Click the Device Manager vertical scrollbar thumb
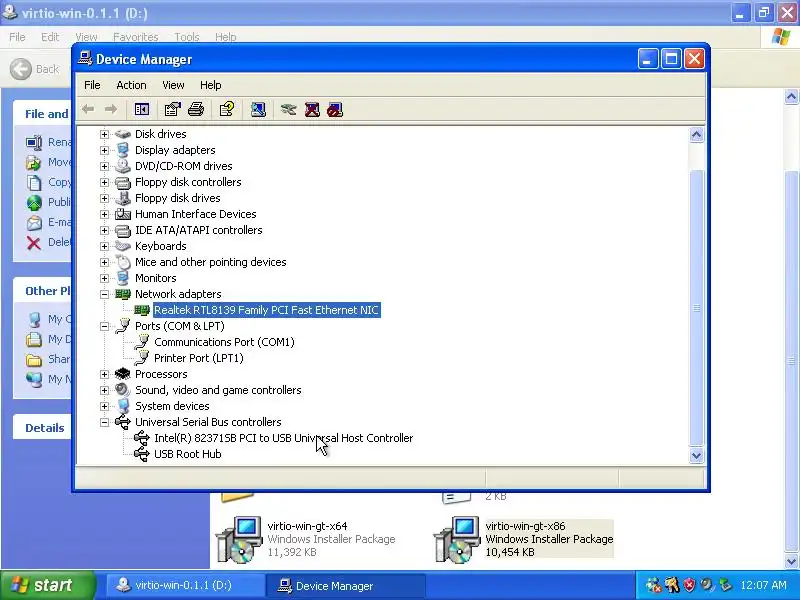 [x=696, y=308]
